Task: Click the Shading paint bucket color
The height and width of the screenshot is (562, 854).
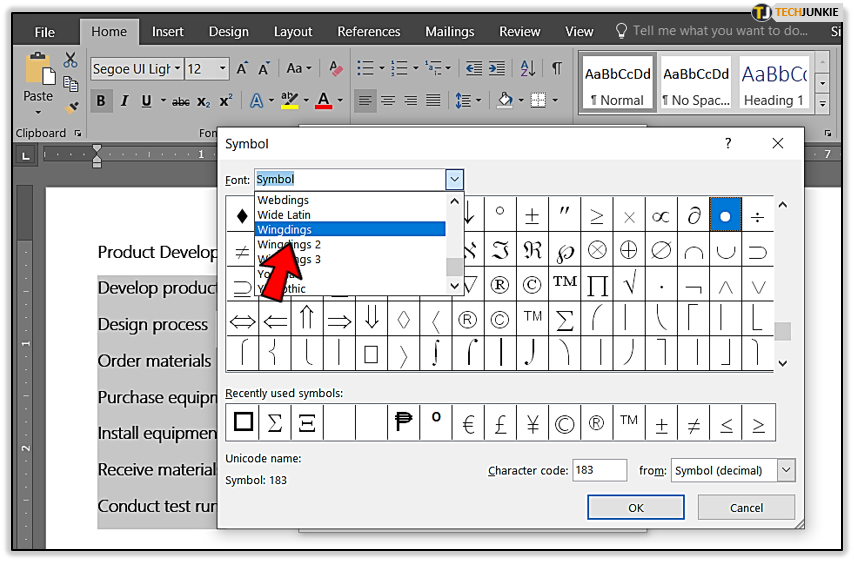Action: click(x=505, y=101)
